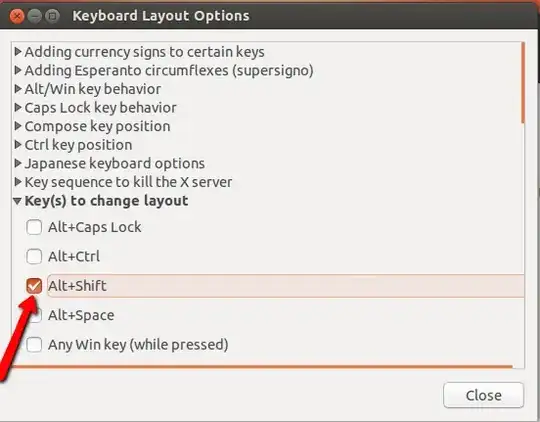This screenshot has width=540, height=422.
Task: Enable Any Win key (while pressed) checkbox
Action: coord(34,344)
